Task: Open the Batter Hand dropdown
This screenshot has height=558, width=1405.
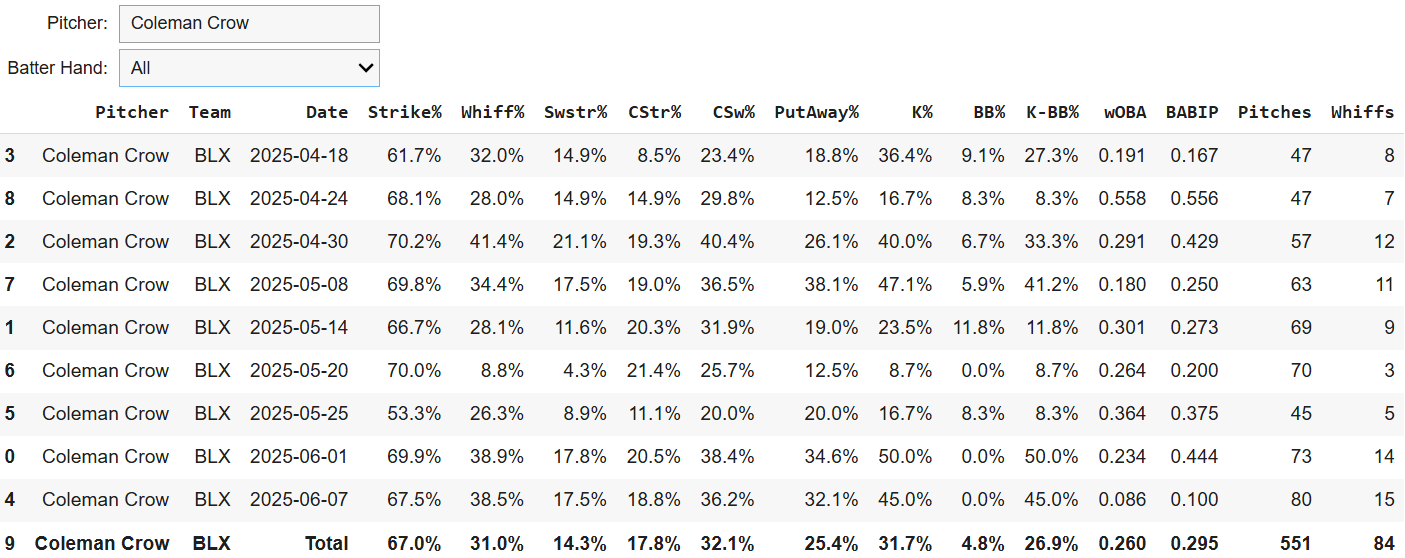Action: click(249, 68)
